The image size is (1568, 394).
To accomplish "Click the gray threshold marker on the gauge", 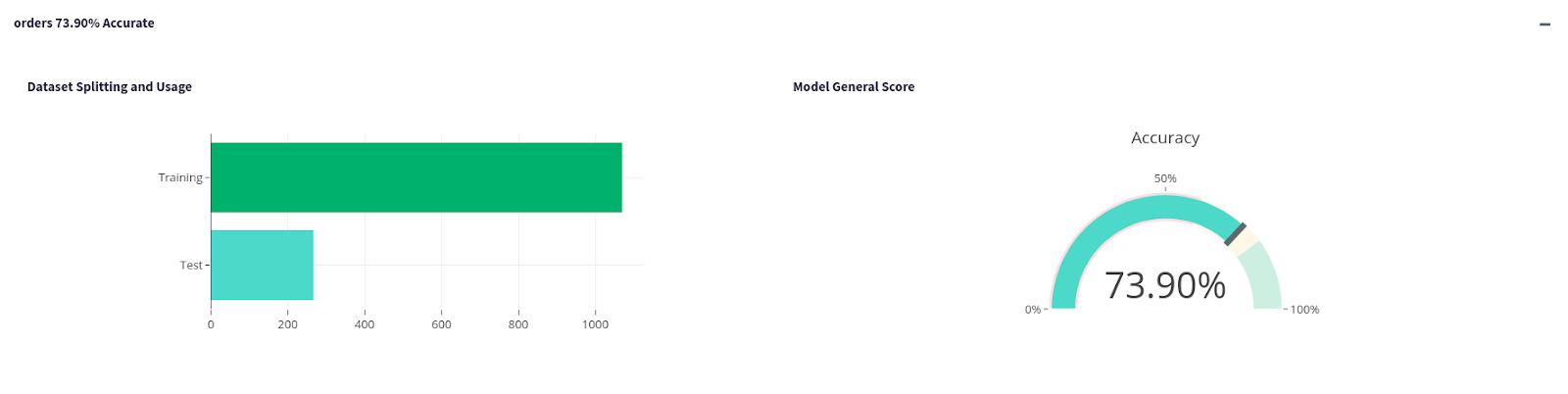I will [1235, 234].
